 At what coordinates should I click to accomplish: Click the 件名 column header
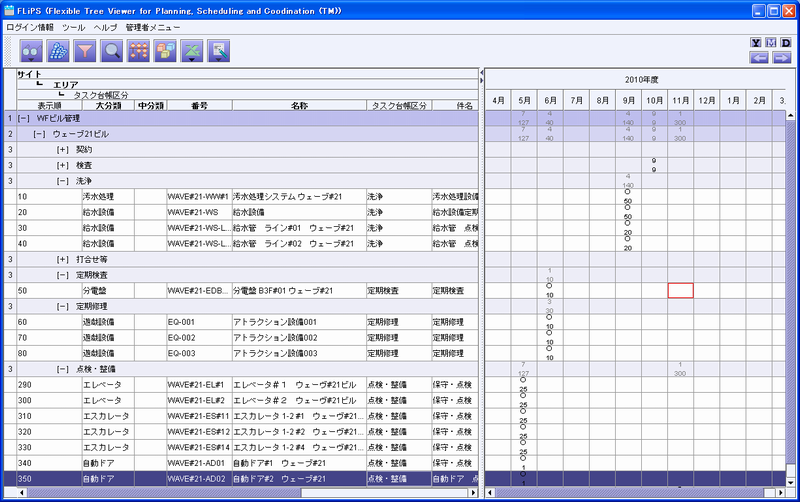coord(456,106)
